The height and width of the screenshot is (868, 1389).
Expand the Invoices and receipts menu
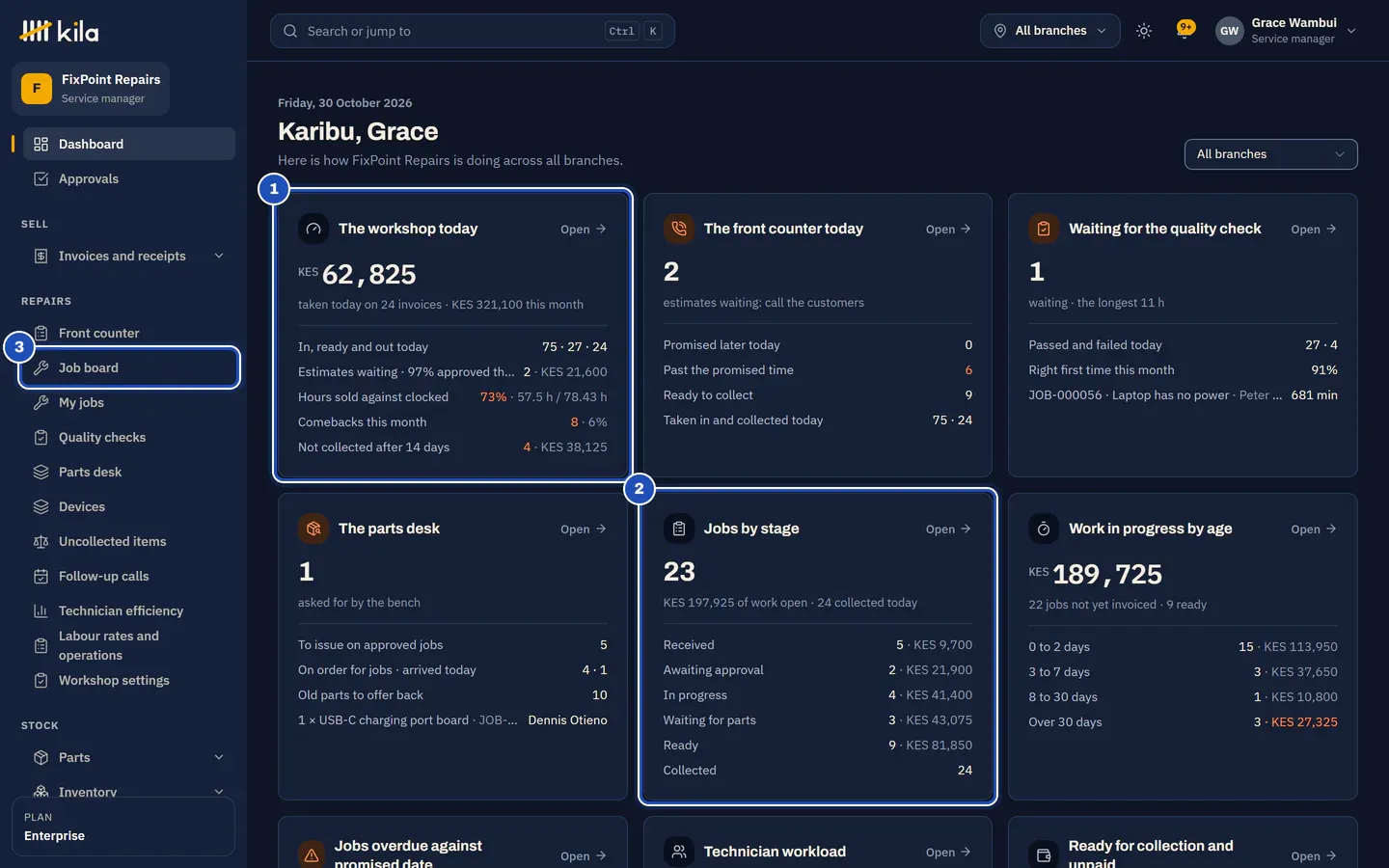[x=128, y=257]
